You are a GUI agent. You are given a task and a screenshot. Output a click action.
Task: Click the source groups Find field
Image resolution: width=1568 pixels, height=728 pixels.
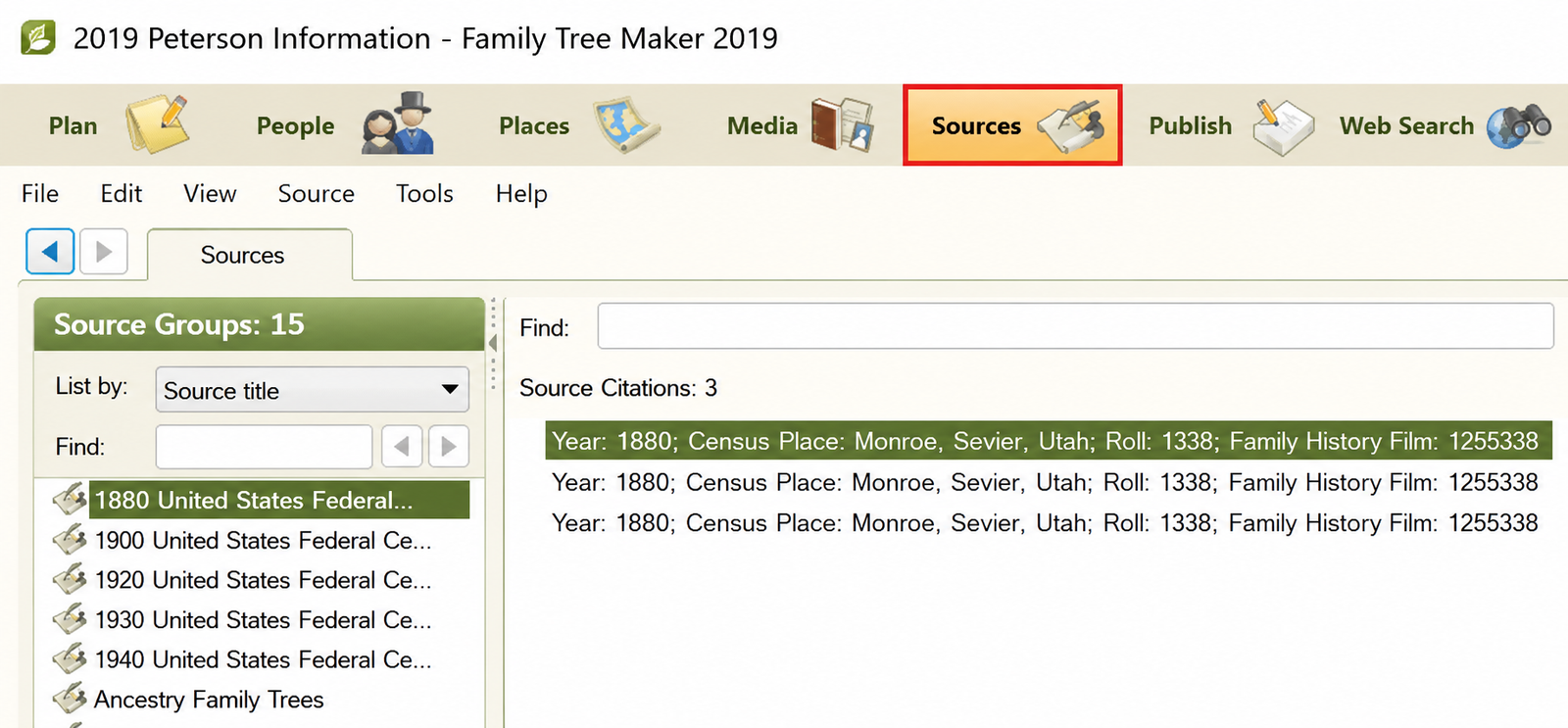click(264, 447)
